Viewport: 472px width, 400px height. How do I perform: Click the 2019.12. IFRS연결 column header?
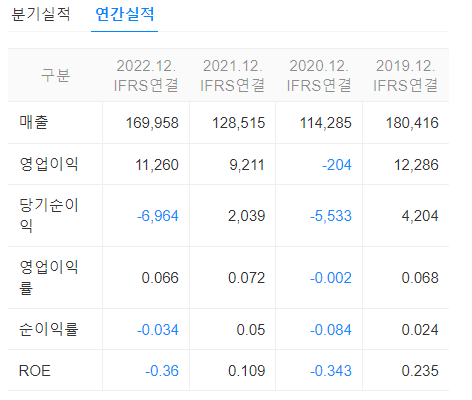(x=406, y=75)
